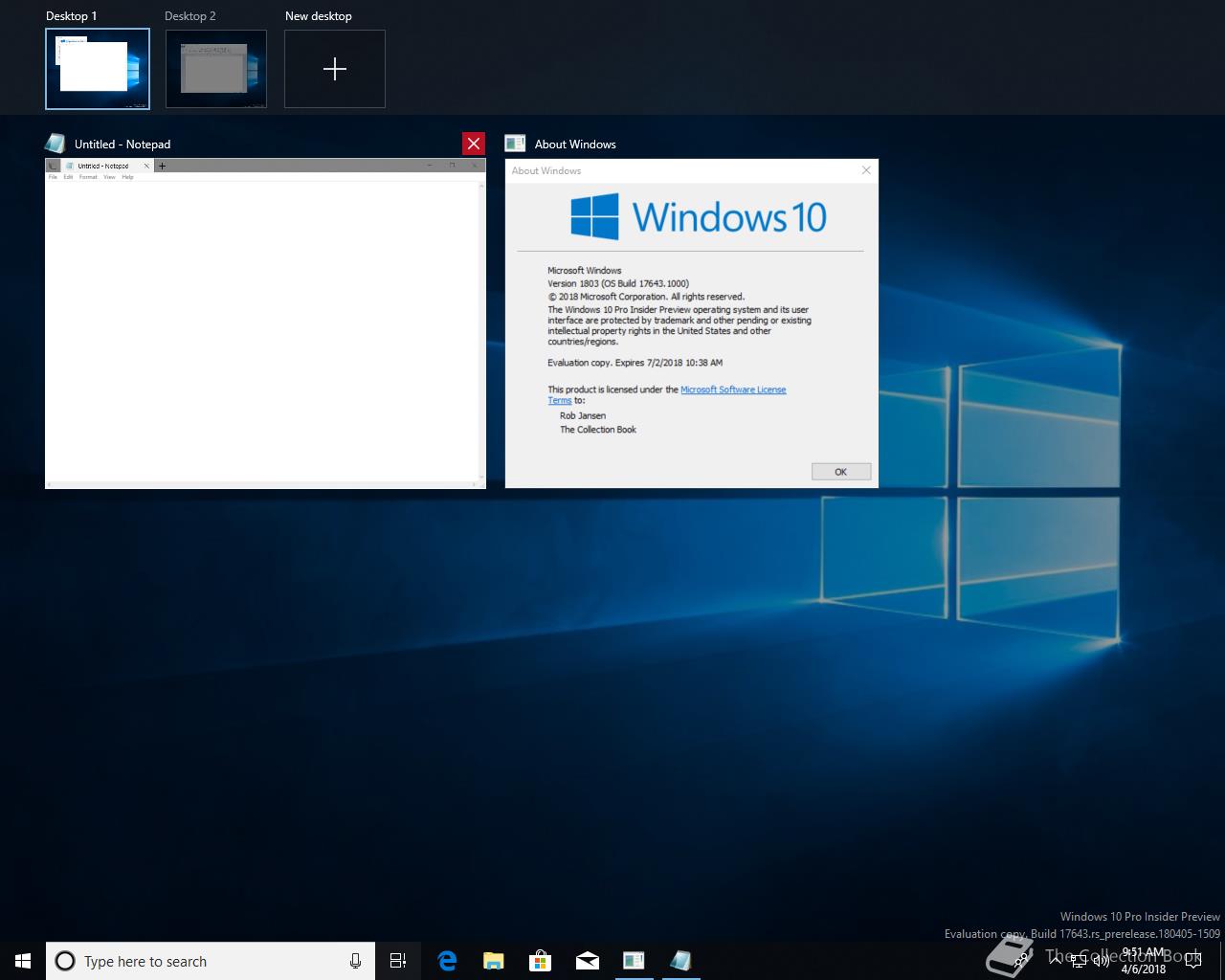Screen dimensions: 1225x980
Task: Click the About Windows icon beside preview title
Action: [x=515, y=144]
